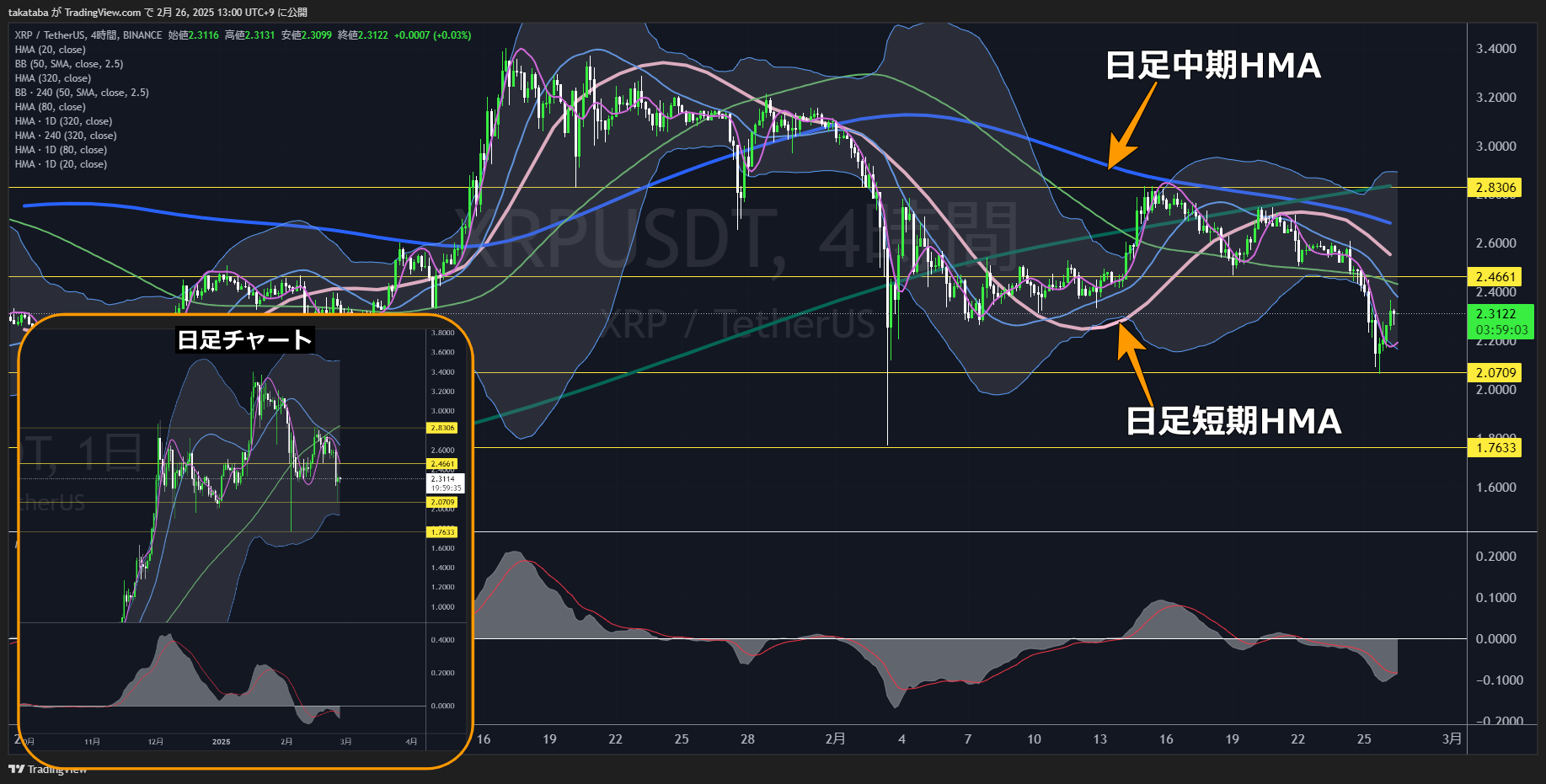Select the HMA (320, close) legend entry
This screenshot has height=784, width=1546.
click(x=53, y=78)
